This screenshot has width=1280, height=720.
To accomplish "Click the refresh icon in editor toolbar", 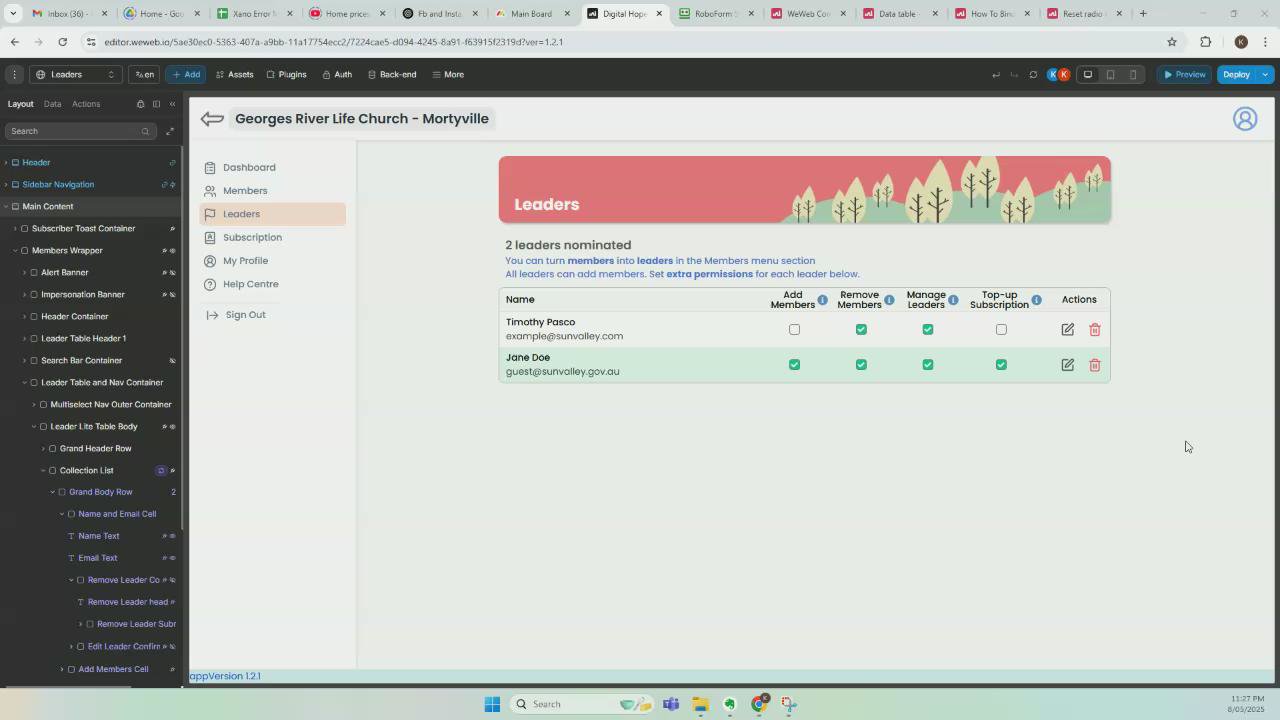I will (1033, 75).
